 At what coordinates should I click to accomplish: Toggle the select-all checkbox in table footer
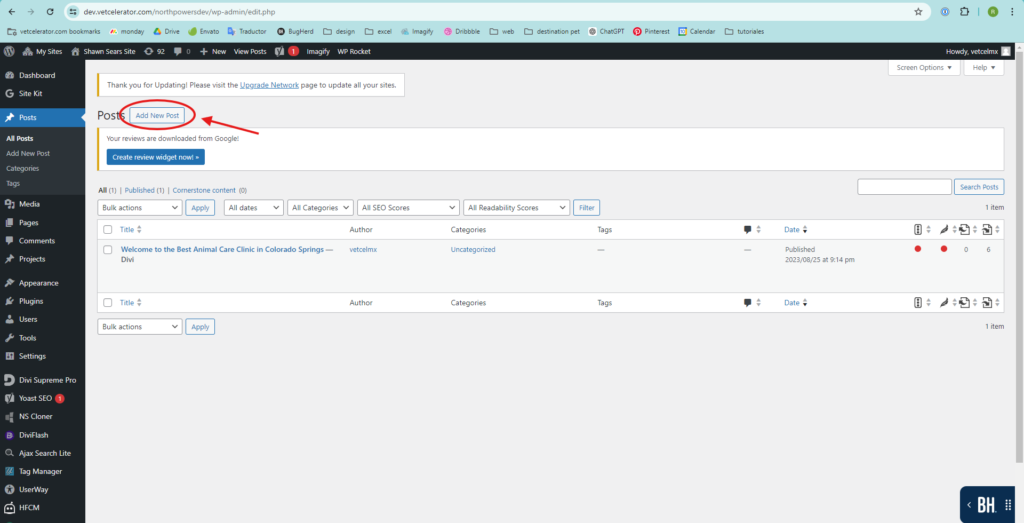pos(107,303)
